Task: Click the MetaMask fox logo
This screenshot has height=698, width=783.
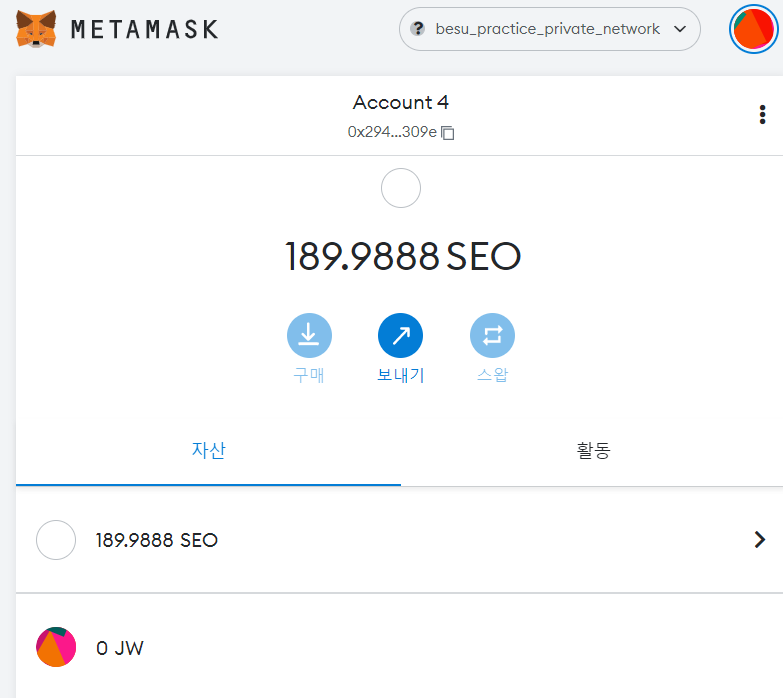Action: coord(36,28)
